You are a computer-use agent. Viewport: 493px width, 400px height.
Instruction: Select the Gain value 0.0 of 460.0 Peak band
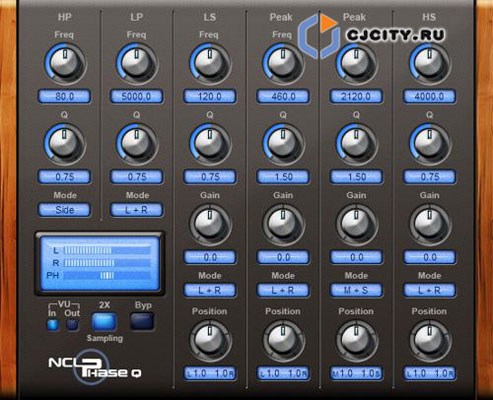[x=283, y=257]
